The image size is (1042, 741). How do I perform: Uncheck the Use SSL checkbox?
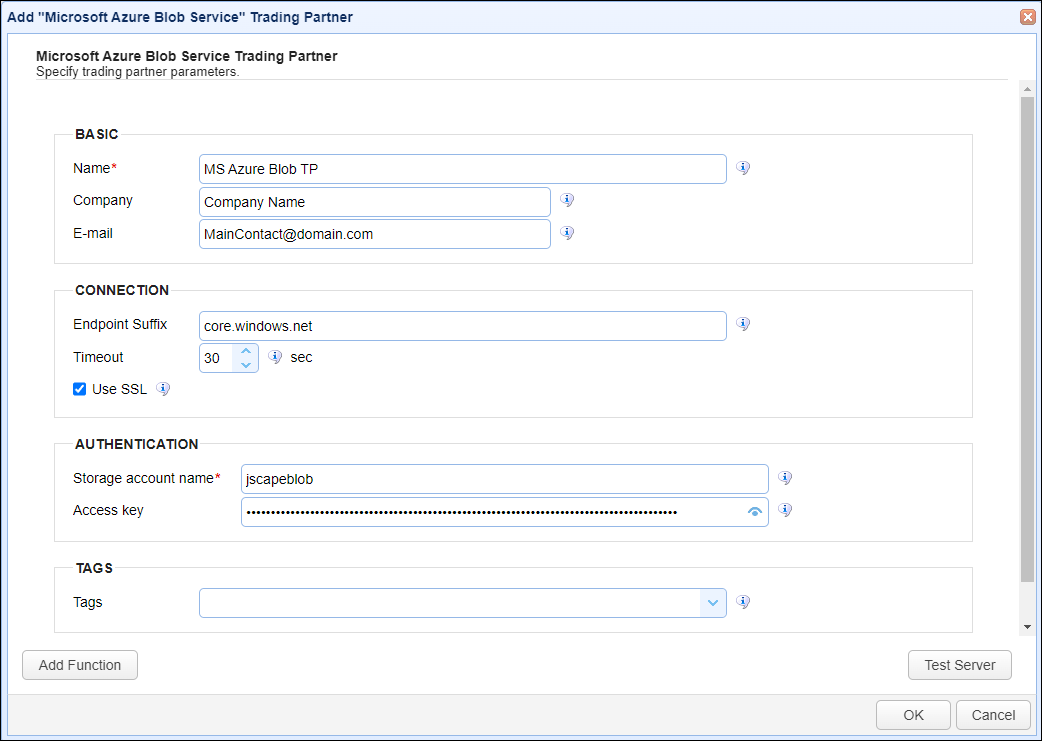[80, 389]
